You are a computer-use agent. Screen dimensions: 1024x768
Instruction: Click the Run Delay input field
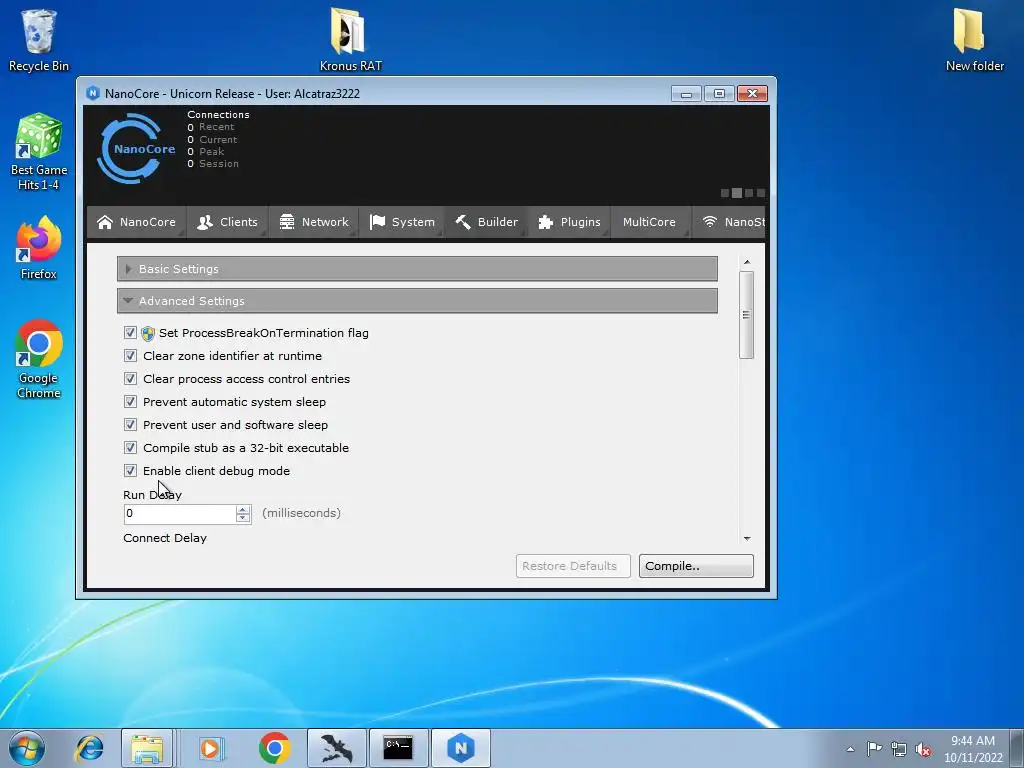pos(180,514)
